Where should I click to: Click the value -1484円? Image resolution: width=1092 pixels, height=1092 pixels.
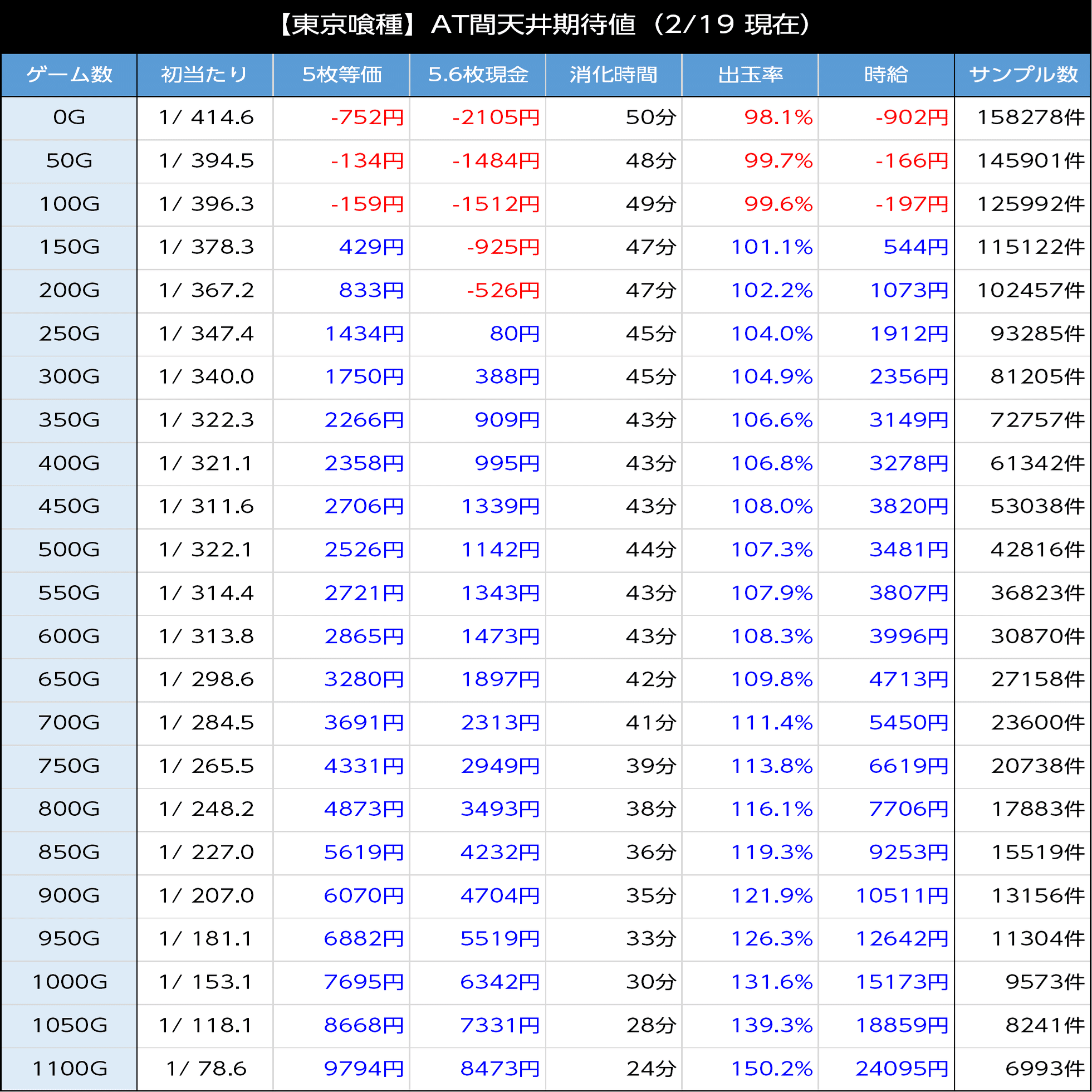tap(496, 160)
